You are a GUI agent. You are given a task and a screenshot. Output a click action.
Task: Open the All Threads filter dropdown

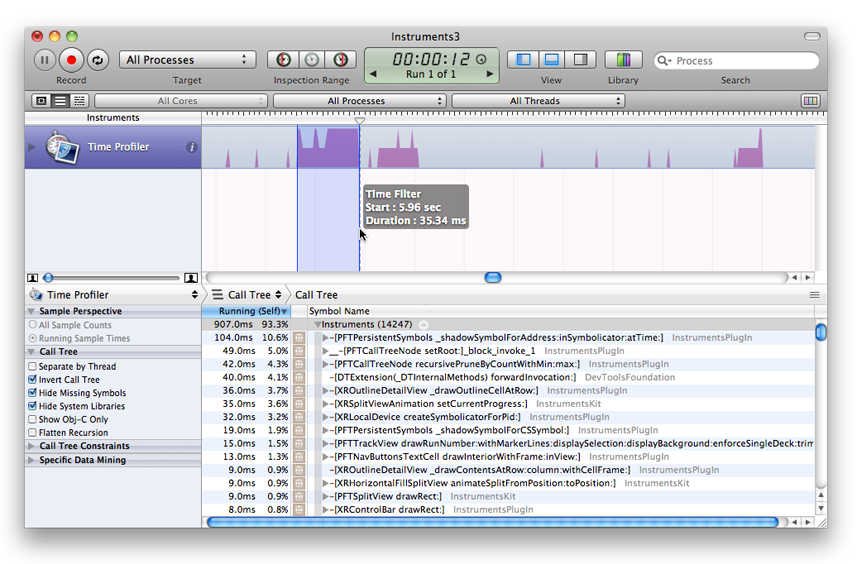pyautogui.click(x=538, y=101)
